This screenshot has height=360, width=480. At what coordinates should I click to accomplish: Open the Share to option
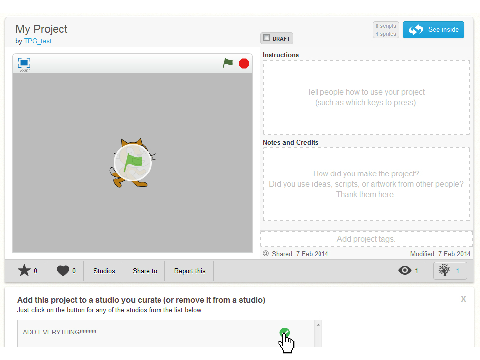[x=145, y=271]
